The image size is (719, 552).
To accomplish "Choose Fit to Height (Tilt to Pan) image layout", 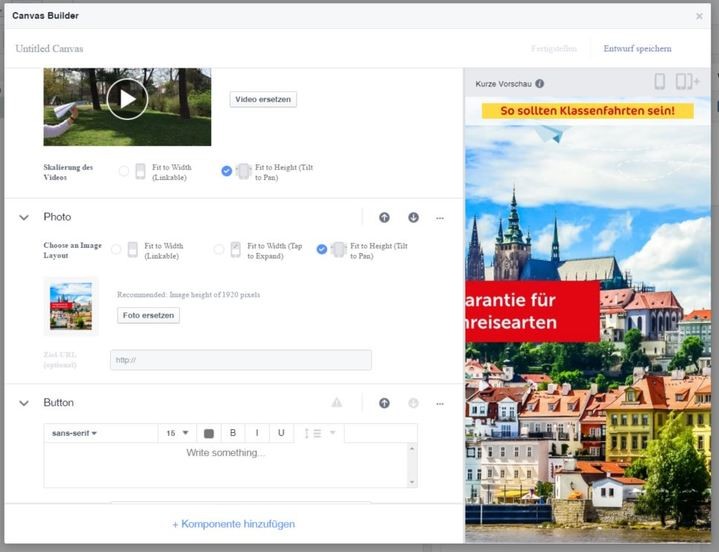I will [x=322, y=249].
